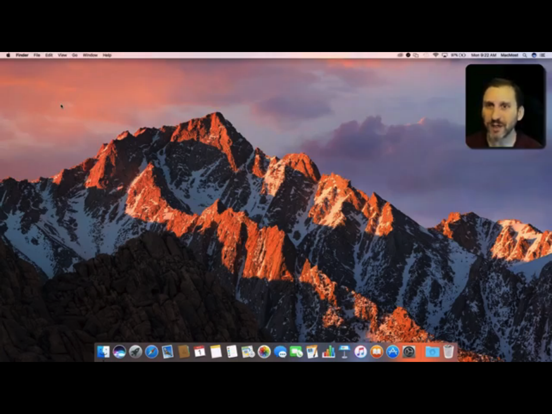Screen dimensions: 552x414
Task: Open the View menu
Action: [62, 55]
